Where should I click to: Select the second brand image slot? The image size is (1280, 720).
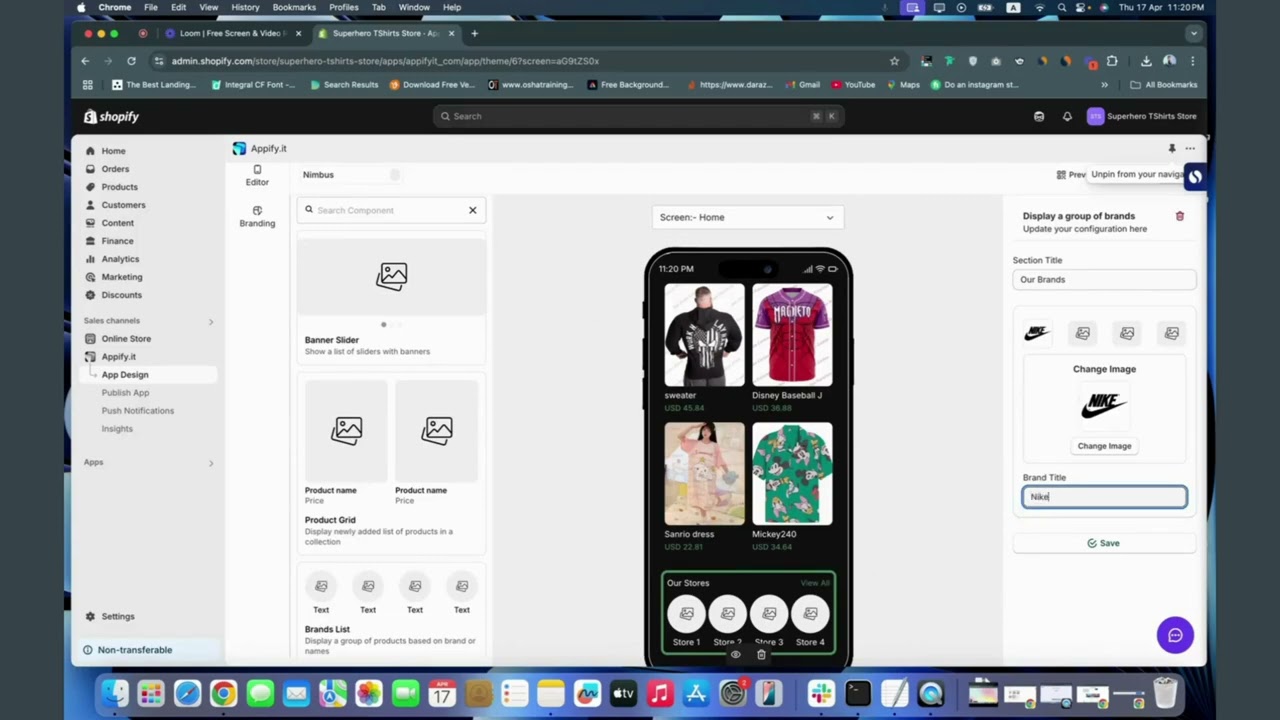point(1083,333)
